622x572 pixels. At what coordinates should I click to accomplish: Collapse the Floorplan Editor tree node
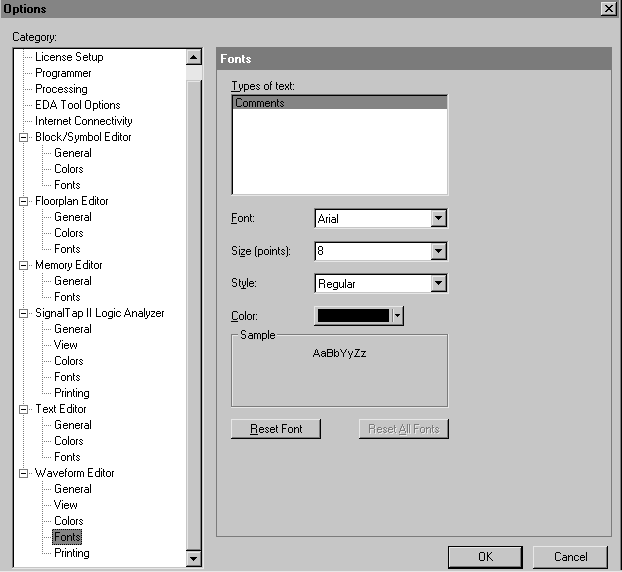(x=23, y=201)
